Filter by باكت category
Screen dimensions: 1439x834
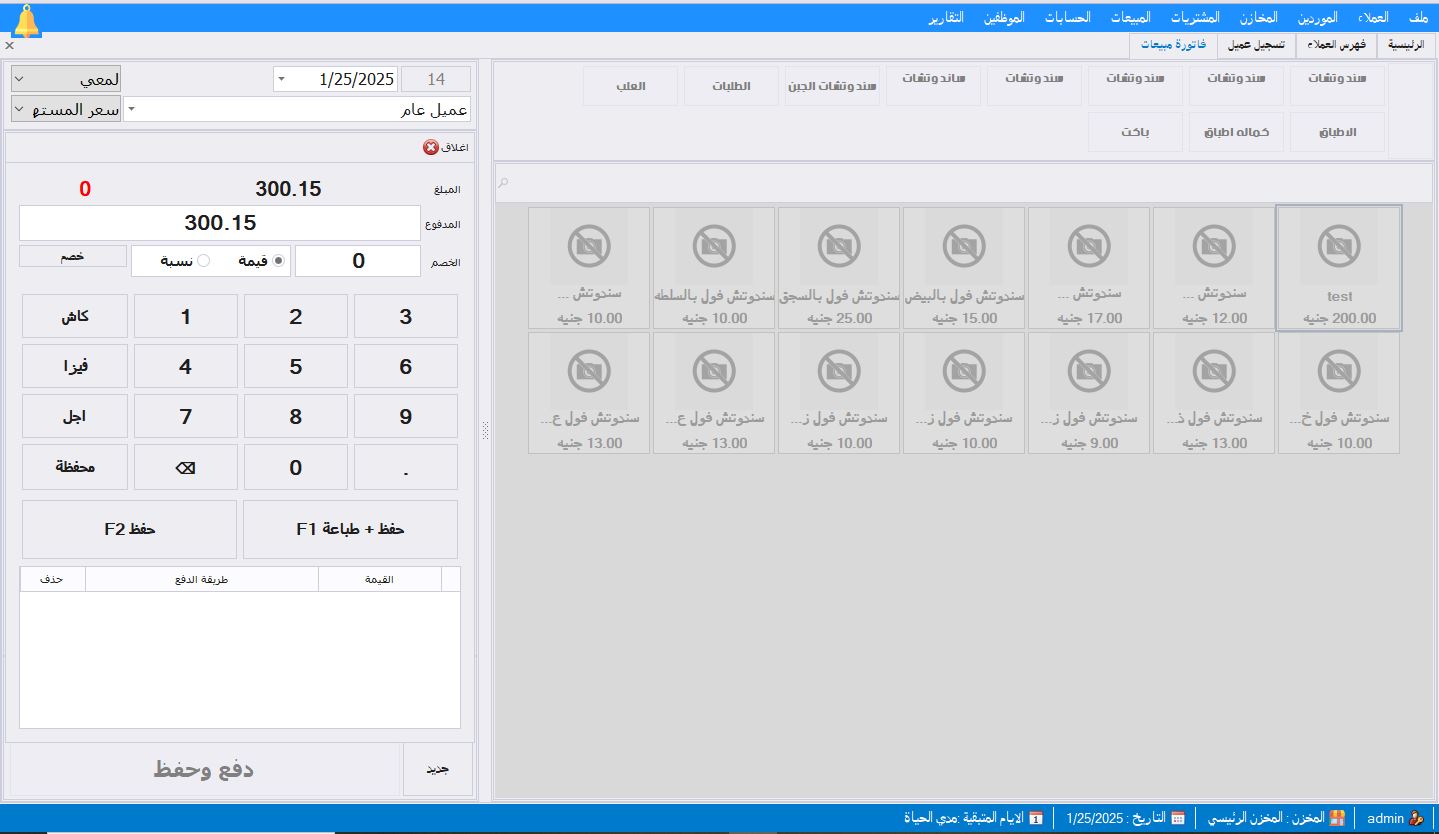(1136, 132)
